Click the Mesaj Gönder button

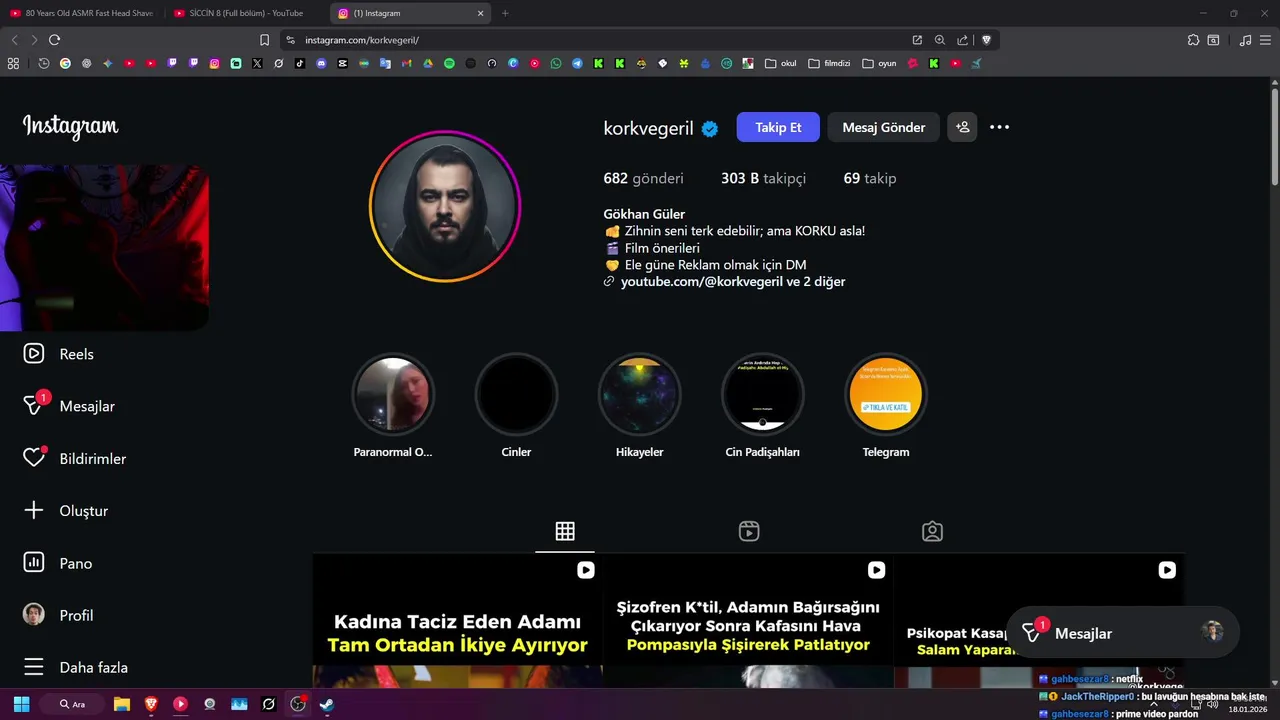point(883,127)
